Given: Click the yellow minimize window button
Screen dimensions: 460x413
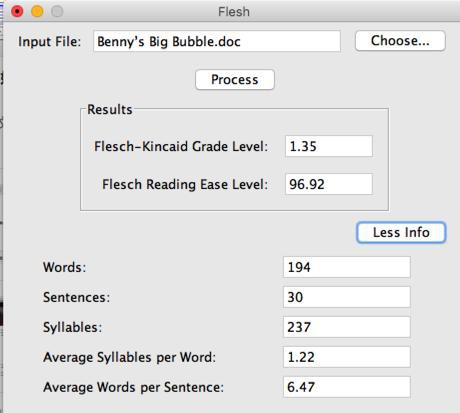Looking at the screenshot, I should click(37, 11).
